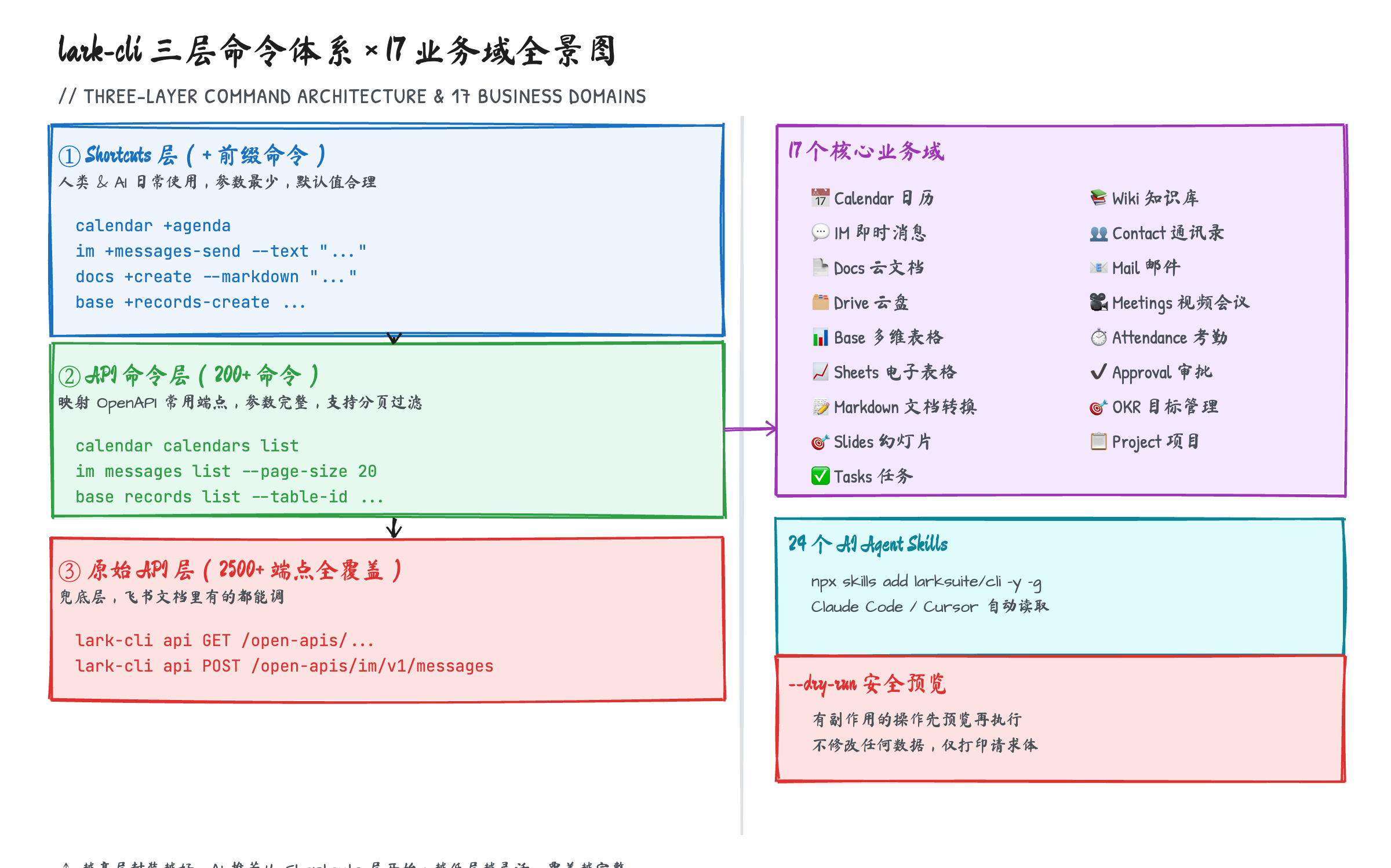The width and height of the screenshot is (1391, 868).
Task: Click the circled number 2 before API 命令层
Action: point(70,376)
